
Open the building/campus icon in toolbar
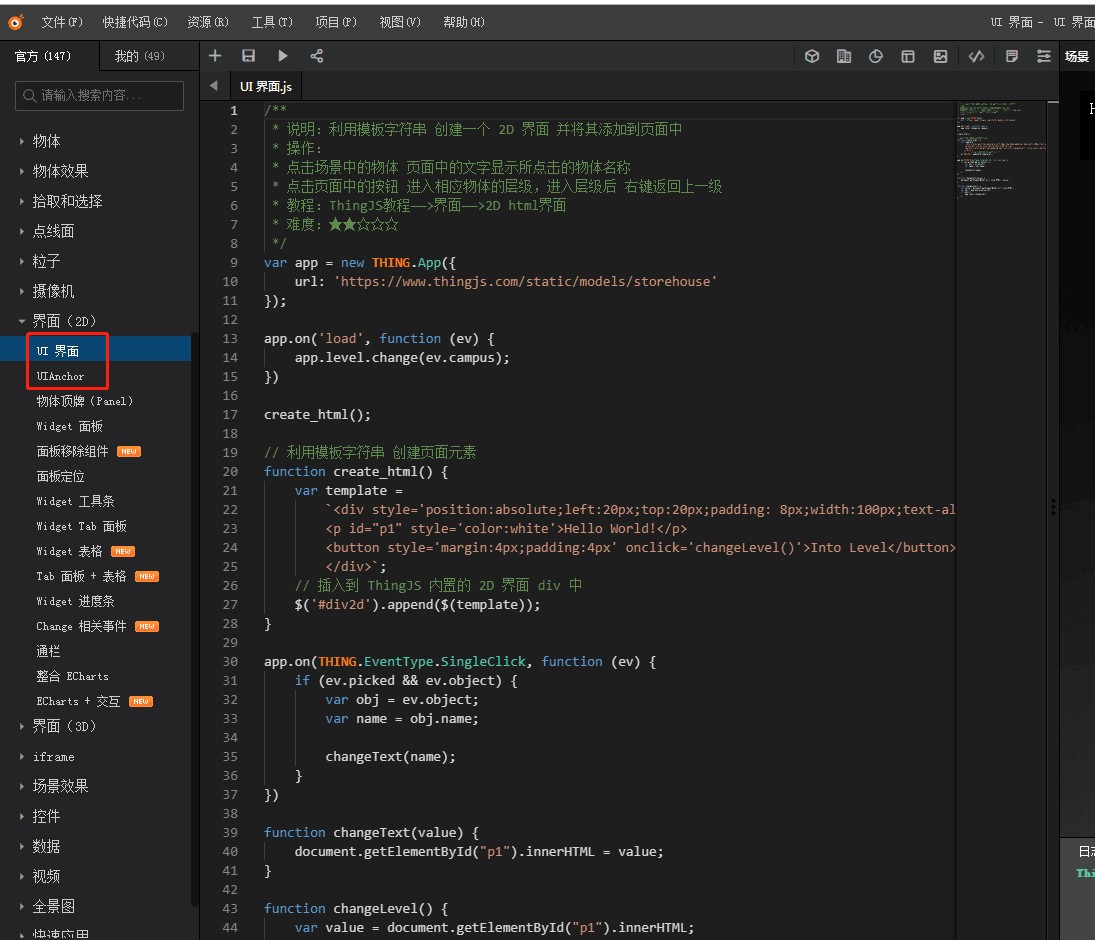pyautogui.click(x=844, y=57)
